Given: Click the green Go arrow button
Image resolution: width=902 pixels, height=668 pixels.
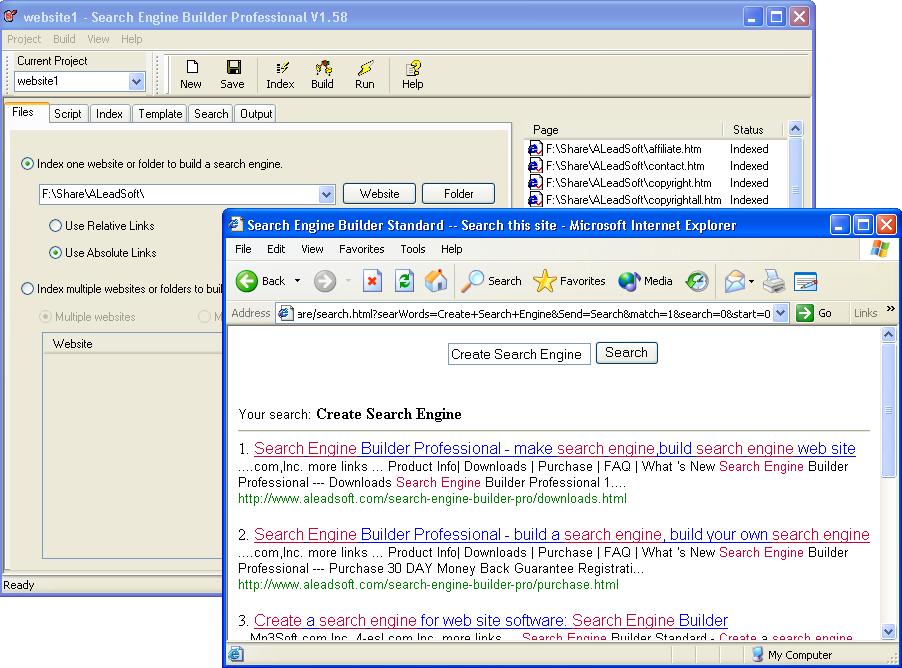Looking at the screenshot, I should tap(805, 313).
